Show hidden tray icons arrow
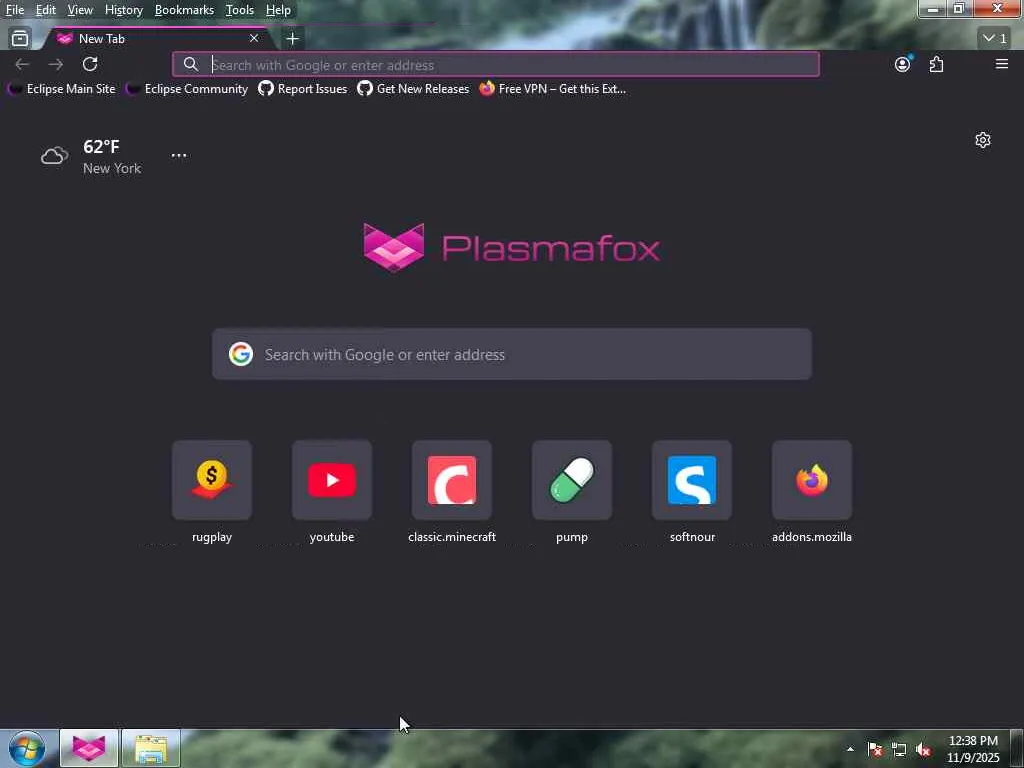Image resolution: width=1024 pixels, height=768 pixels. coord(850,749)
